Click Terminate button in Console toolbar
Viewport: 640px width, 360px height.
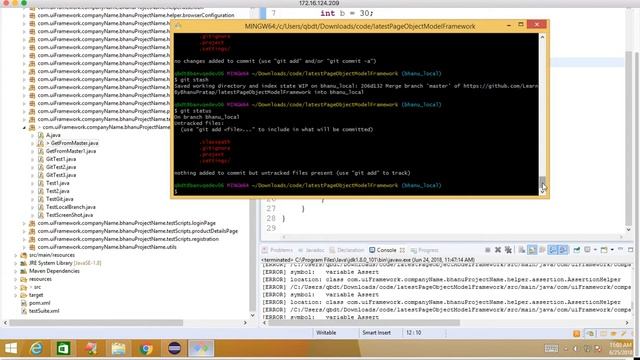[x=488, y=250]
